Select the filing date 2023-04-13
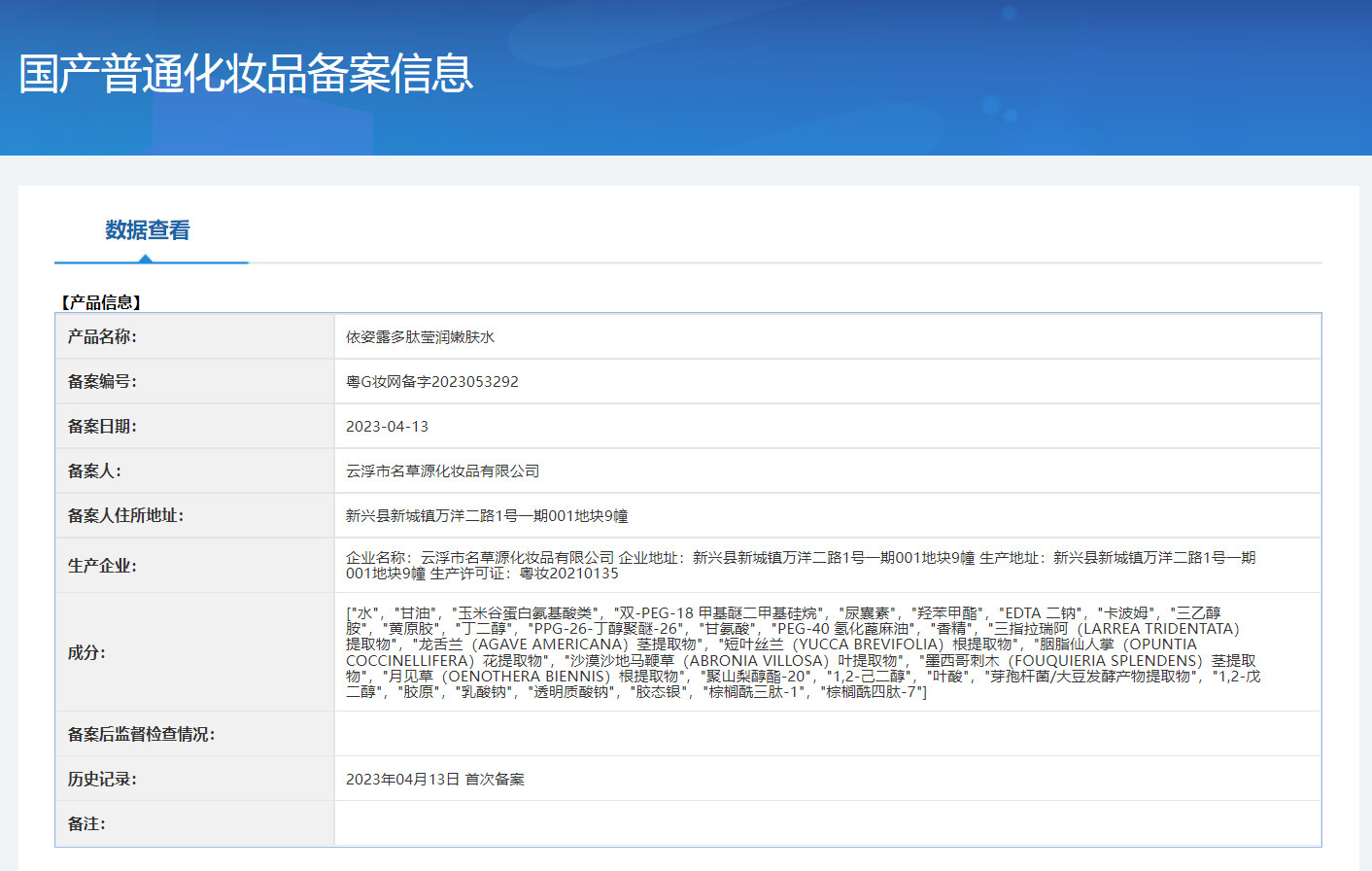The height and width of the screenshot is (871, 1372). click(387, 427)
